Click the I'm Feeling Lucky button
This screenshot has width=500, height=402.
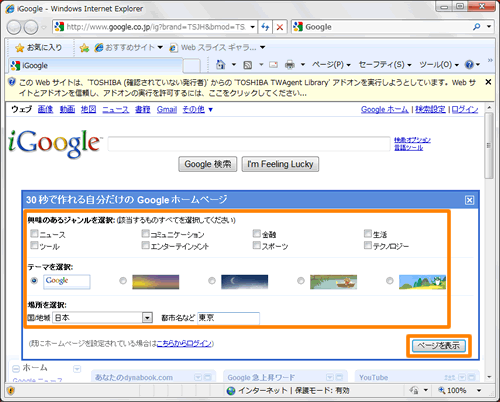(280, 164)
